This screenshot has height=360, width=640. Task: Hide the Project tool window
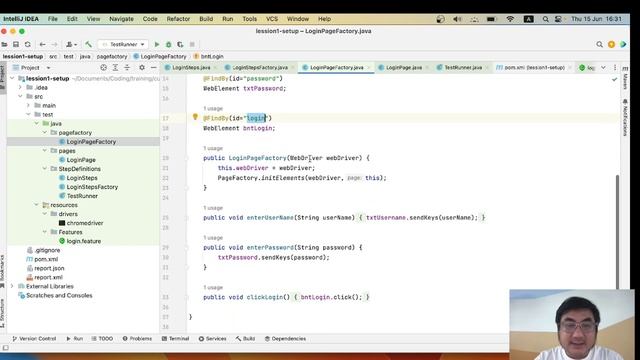pyautogui.click(x=153, y=68)
